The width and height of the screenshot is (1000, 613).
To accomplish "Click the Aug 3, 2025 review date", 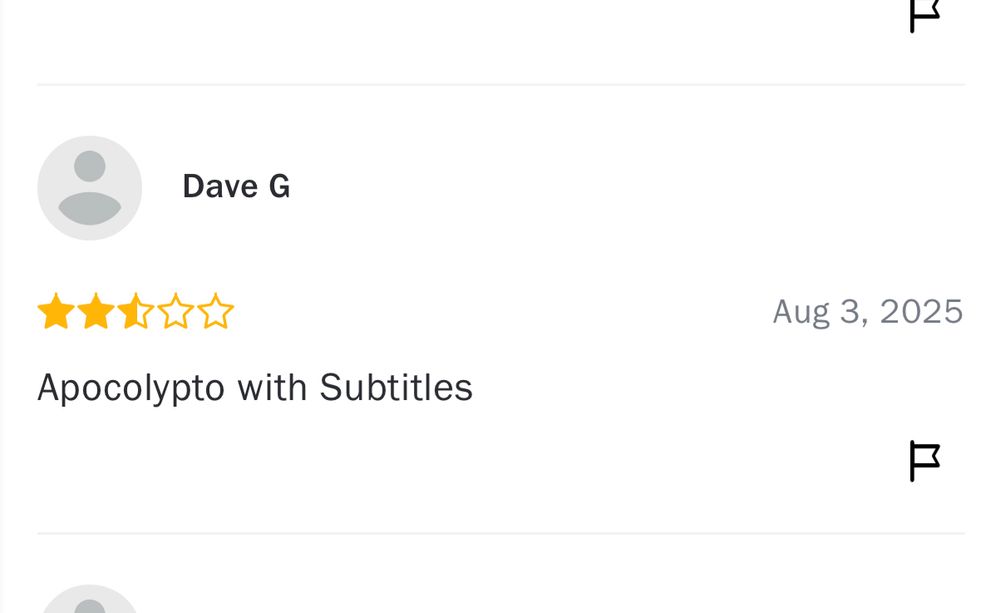I will point(867,312).
